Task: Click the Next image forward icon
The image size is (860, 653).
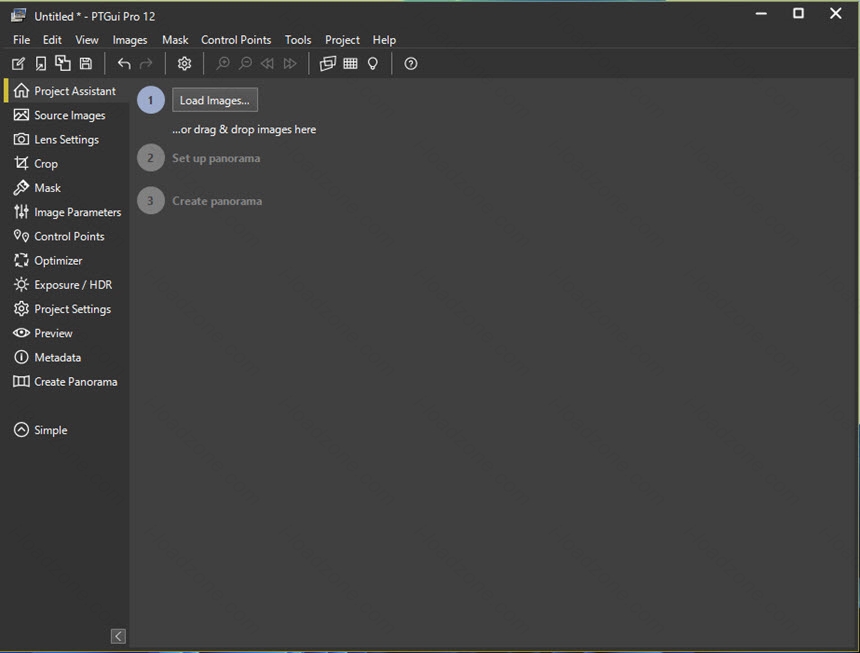Action: (290, 64)
